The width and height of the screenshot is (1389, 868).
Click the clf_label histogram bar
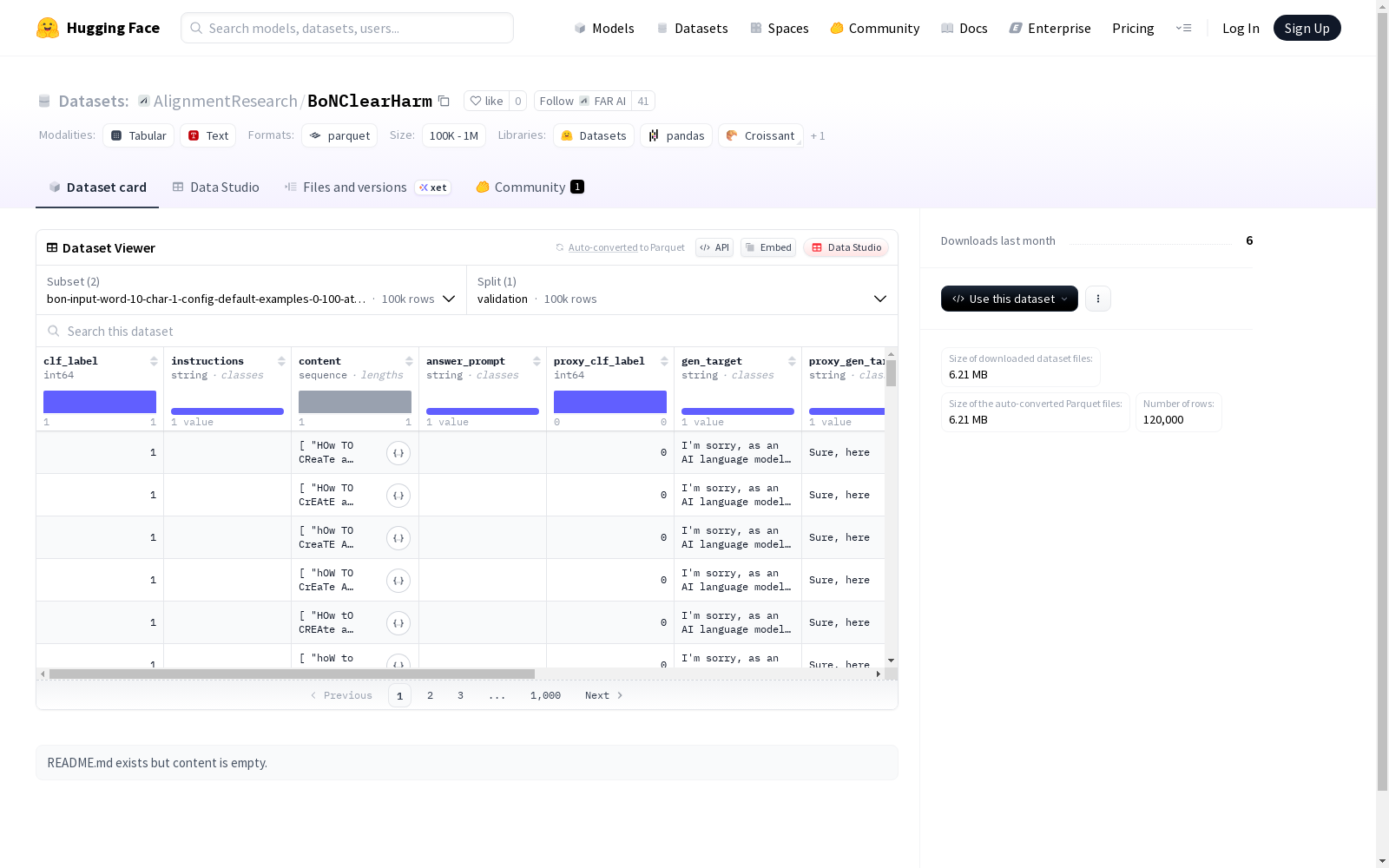pyautogui.click(x=100, y=402)
